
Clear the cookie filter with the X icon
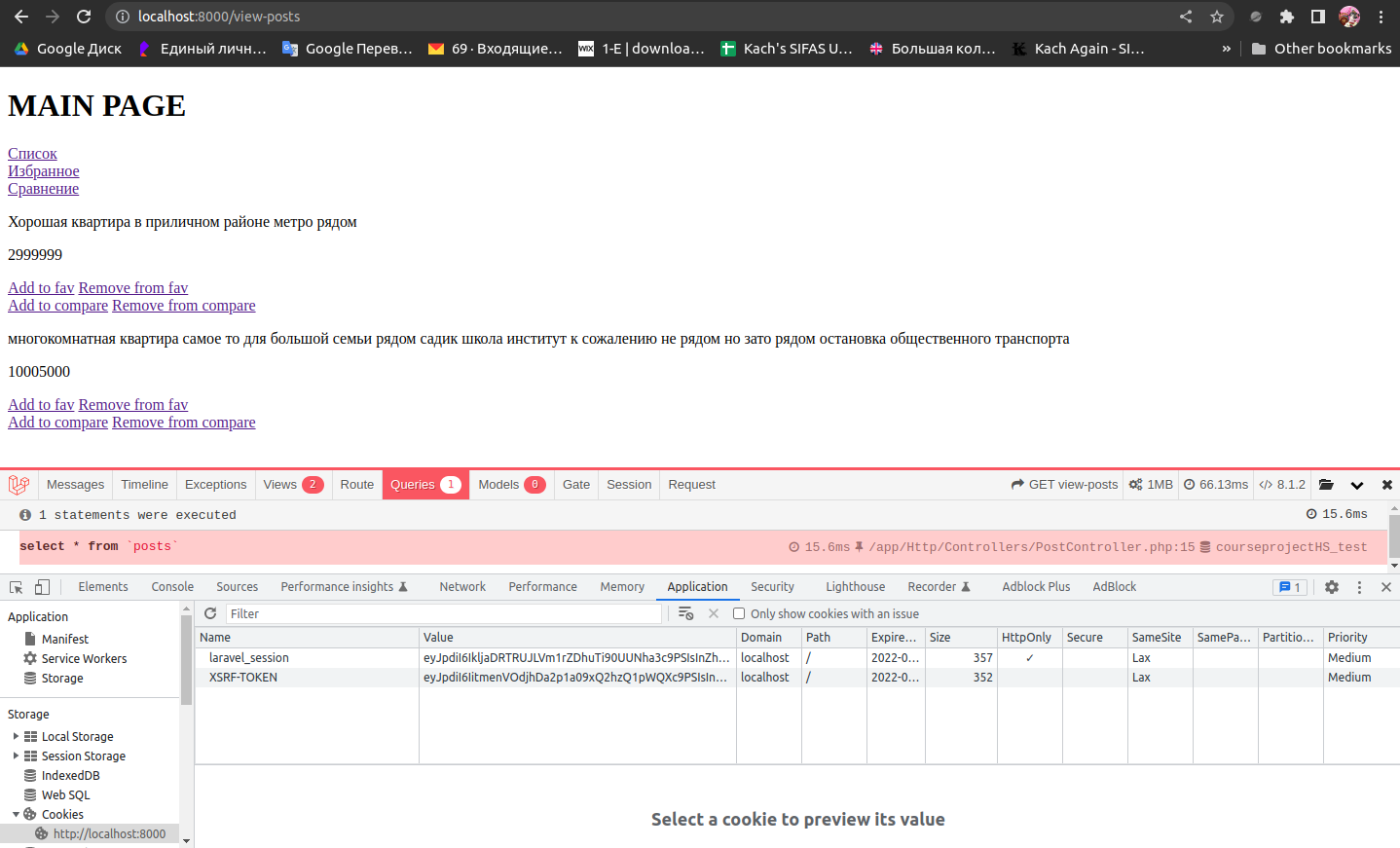point(715,613)
